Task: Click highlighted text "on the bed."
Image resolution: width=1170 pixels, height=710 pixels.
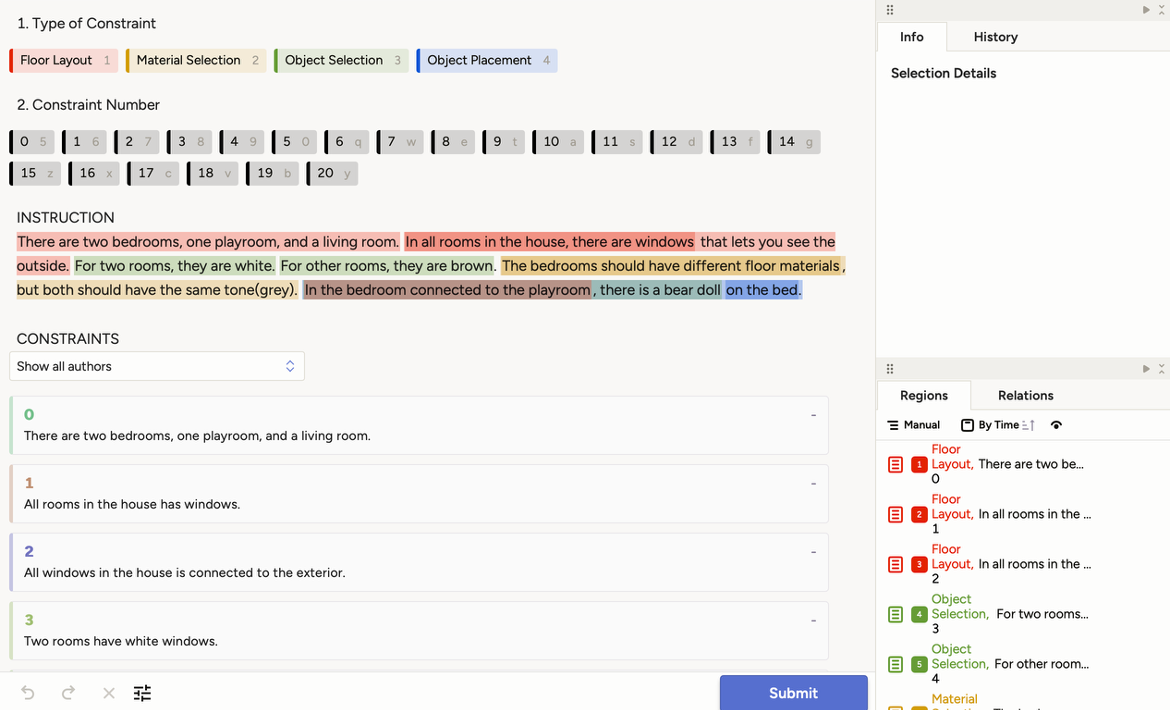Action: click(763, 290)
